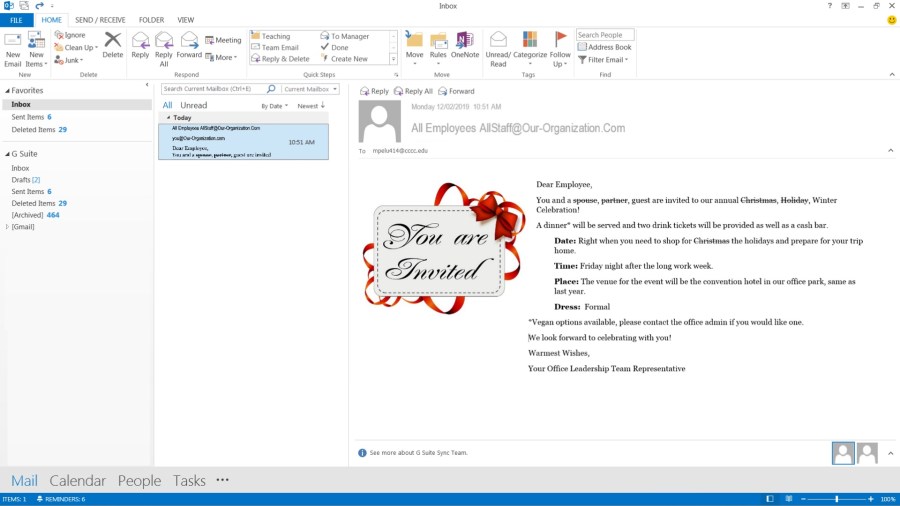Open Inbox under G Suite
Viewport: 900px width, 506px height.
(20, 168)
